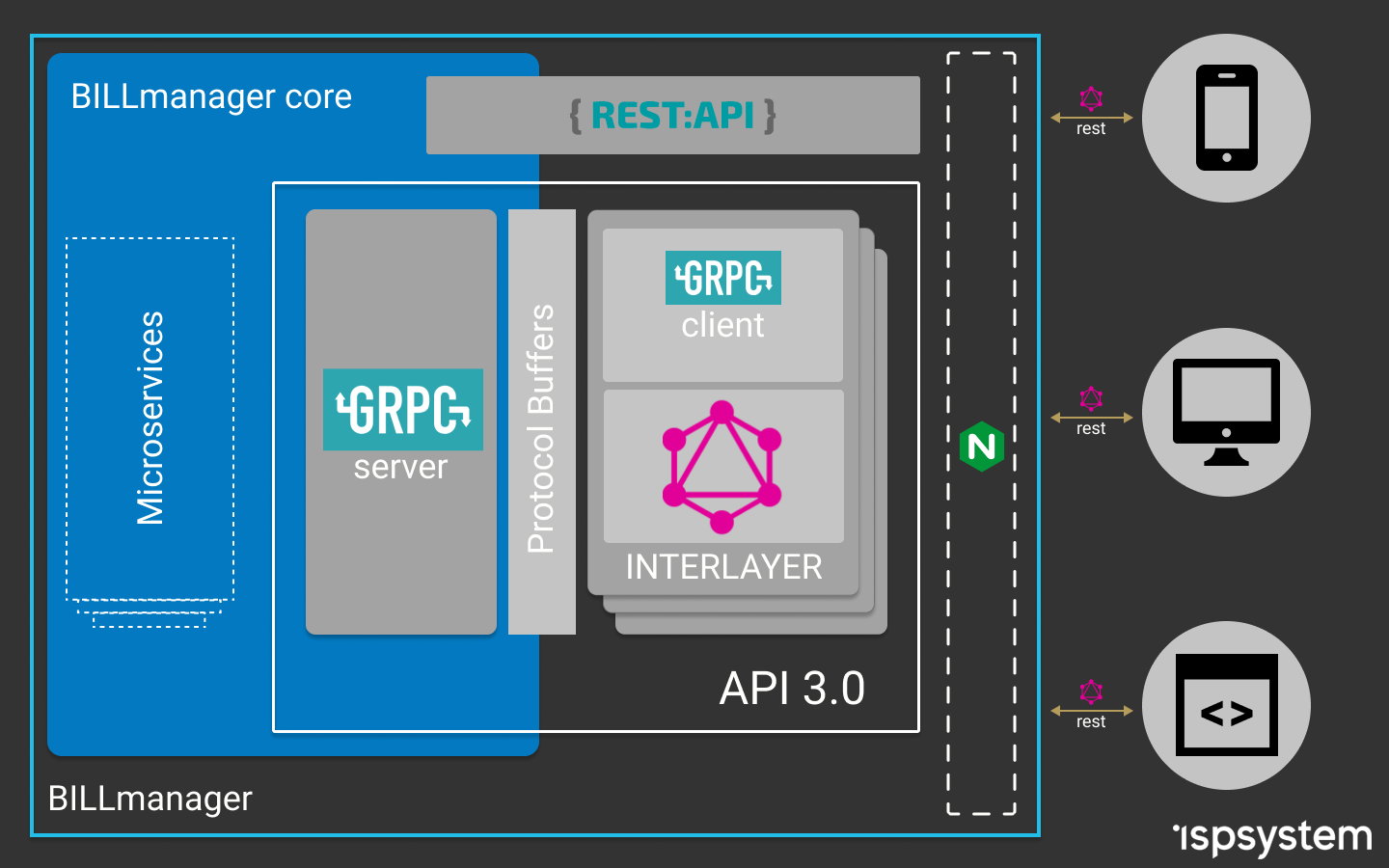Click the 'INTERLAYER' label
Screen dimensions: 1389x868
(723, 567)
